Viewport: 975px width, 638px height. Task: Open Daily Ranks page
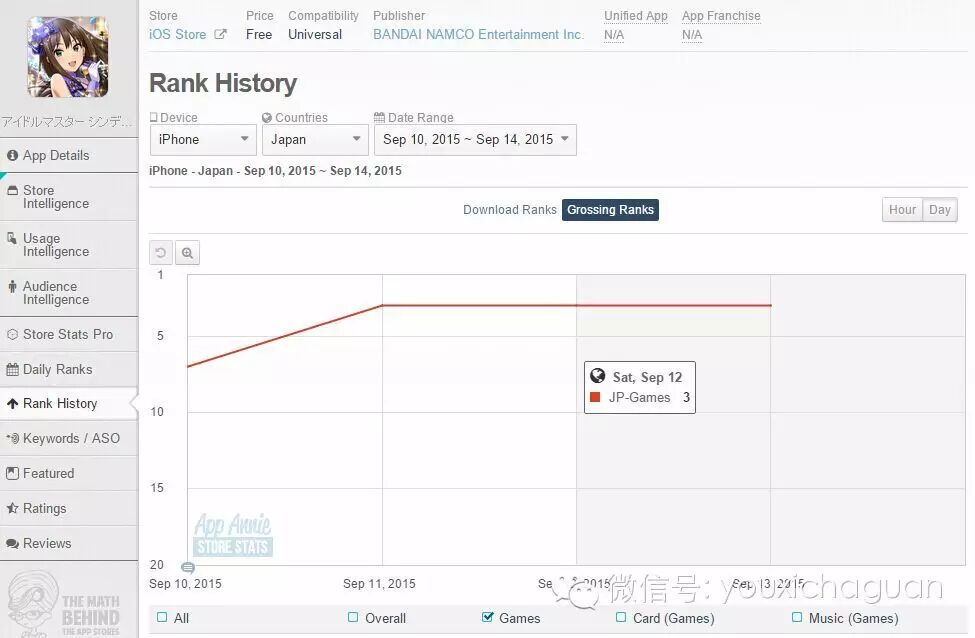click(69, 369)
